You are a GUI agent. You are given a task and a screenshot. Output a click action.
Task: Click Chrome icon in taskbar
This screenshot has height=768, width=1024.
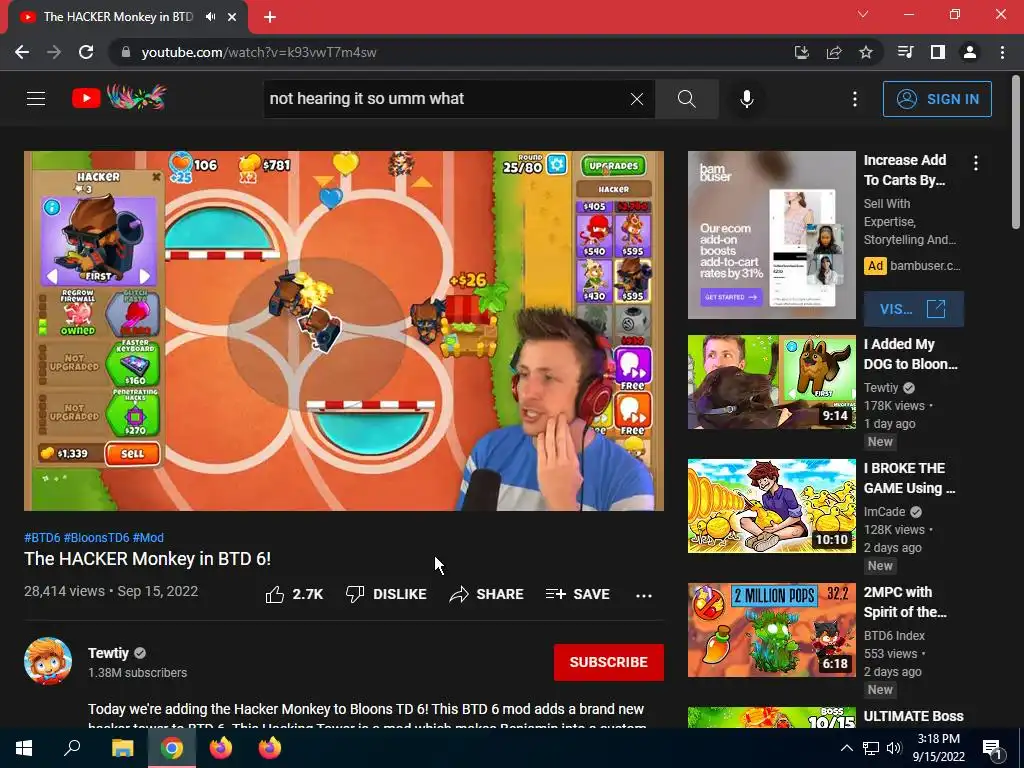(x=172, y=748)
